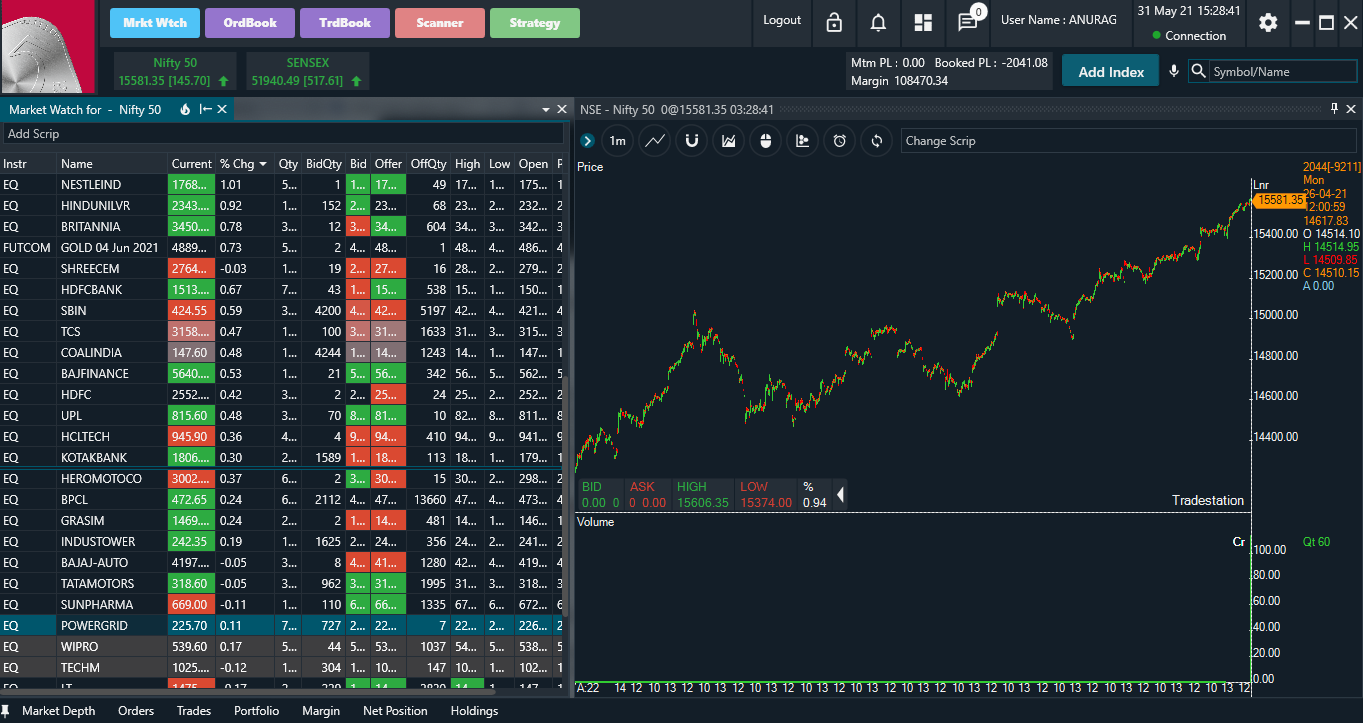Screen dimensions: 1363x723
Task: Open notifications bell icon
Action: point(878,22)
